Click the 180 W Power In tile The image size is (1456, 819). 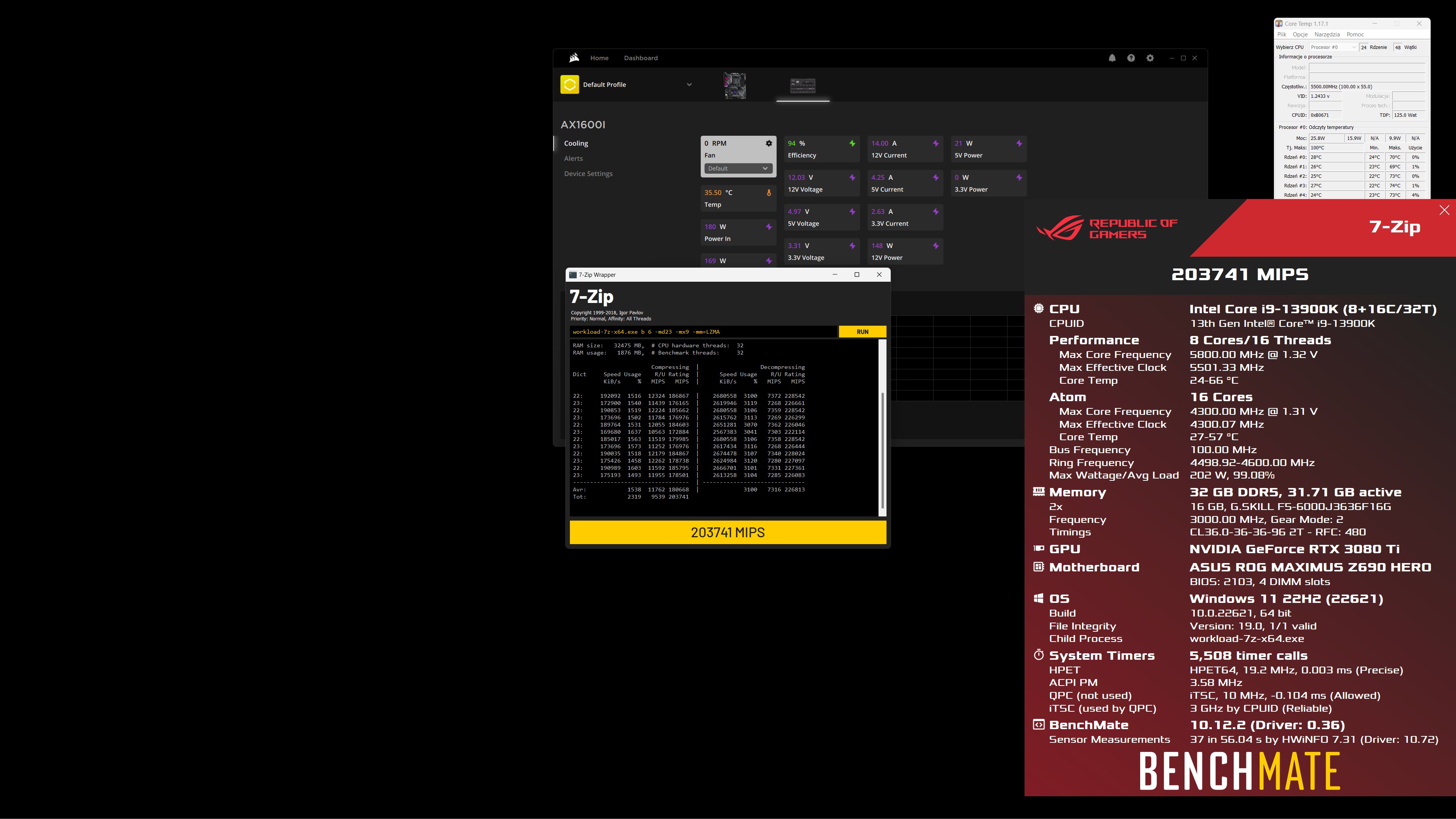pyautogui.click(x=737, y=232)
